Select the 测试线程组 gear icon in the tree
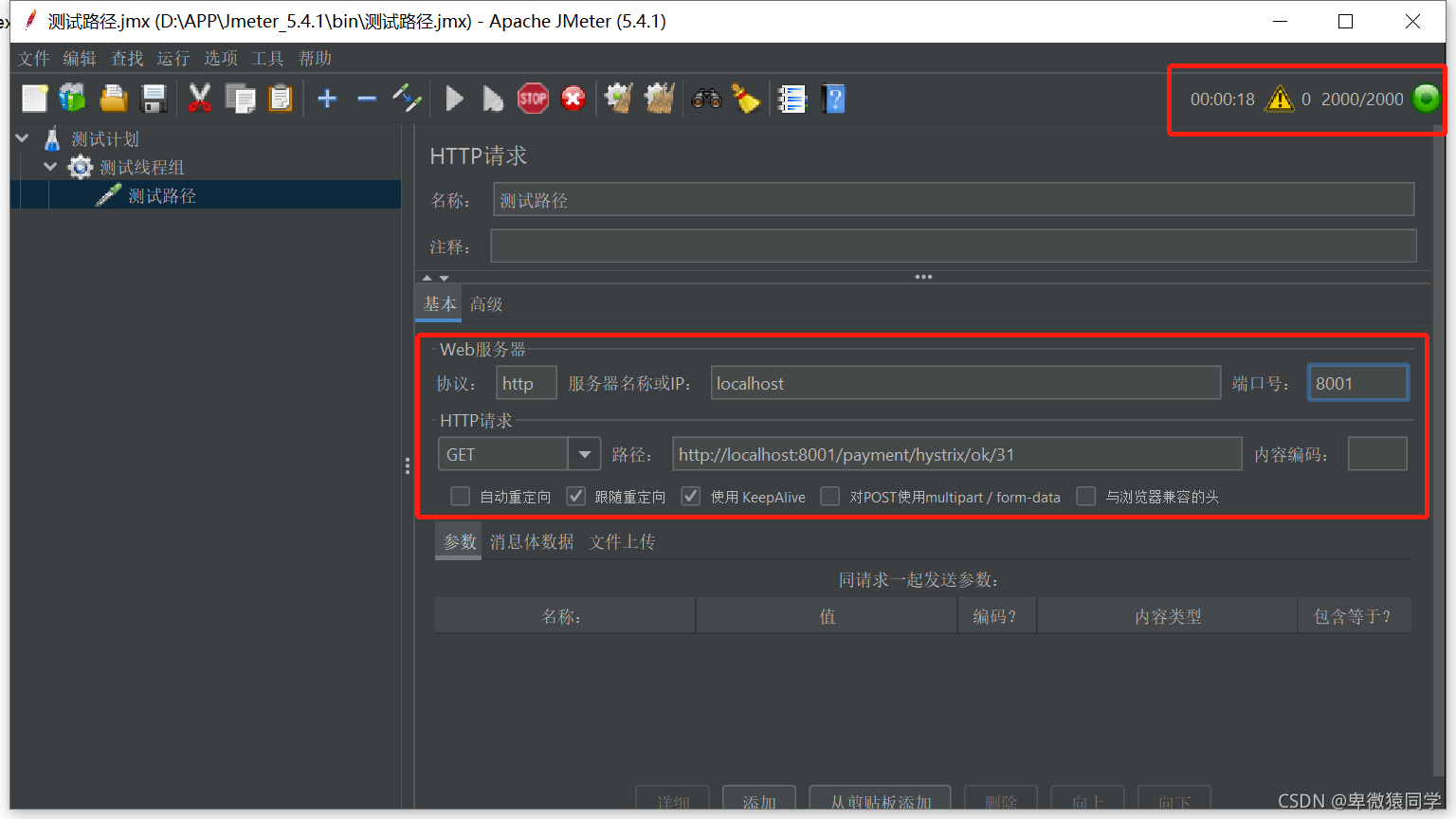1456x819 pixels. click(x=81, y=168)
